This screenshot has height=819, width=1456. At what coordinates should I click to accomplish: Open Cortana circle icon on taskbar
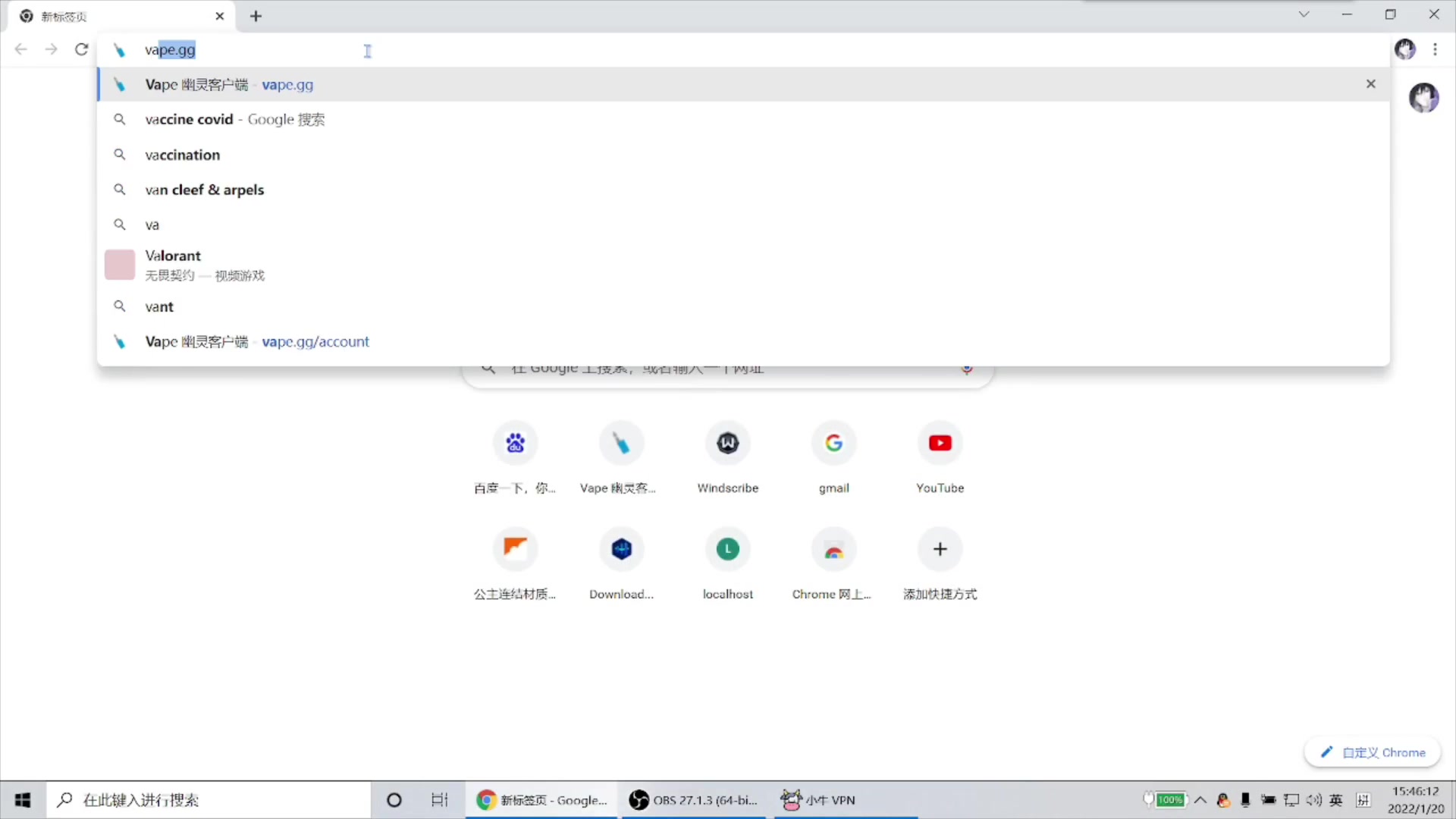394,800
